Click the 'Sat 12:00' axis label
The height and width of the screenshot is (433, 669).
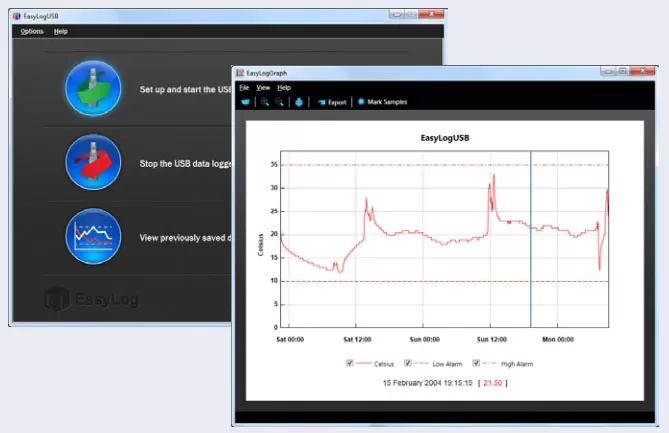357,340
